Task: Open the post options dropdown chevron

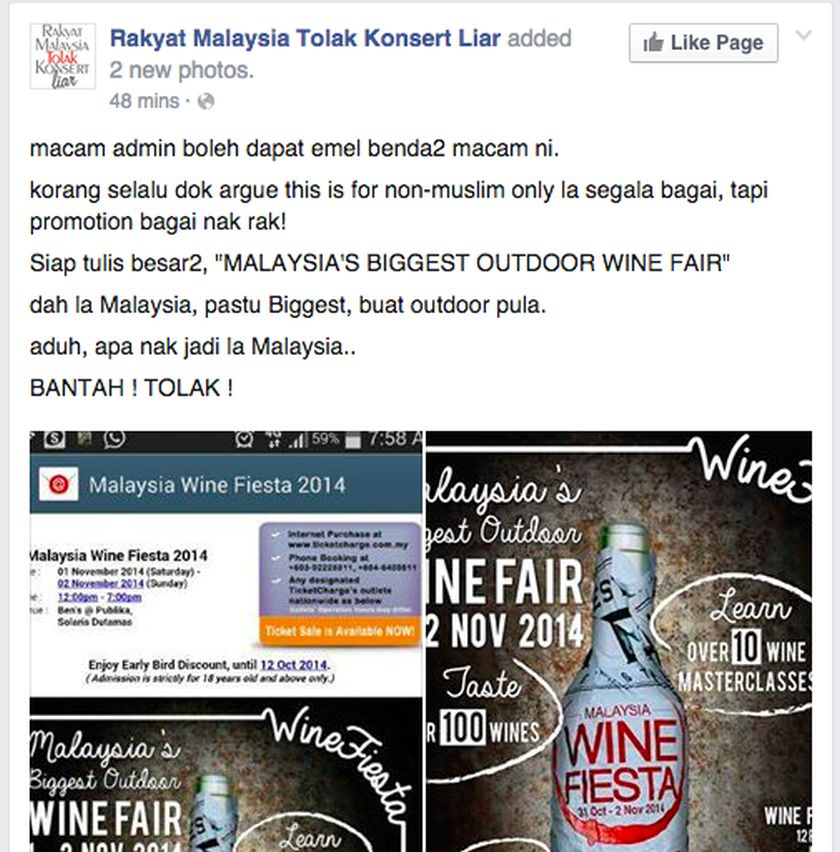Action: coord(804,36)
